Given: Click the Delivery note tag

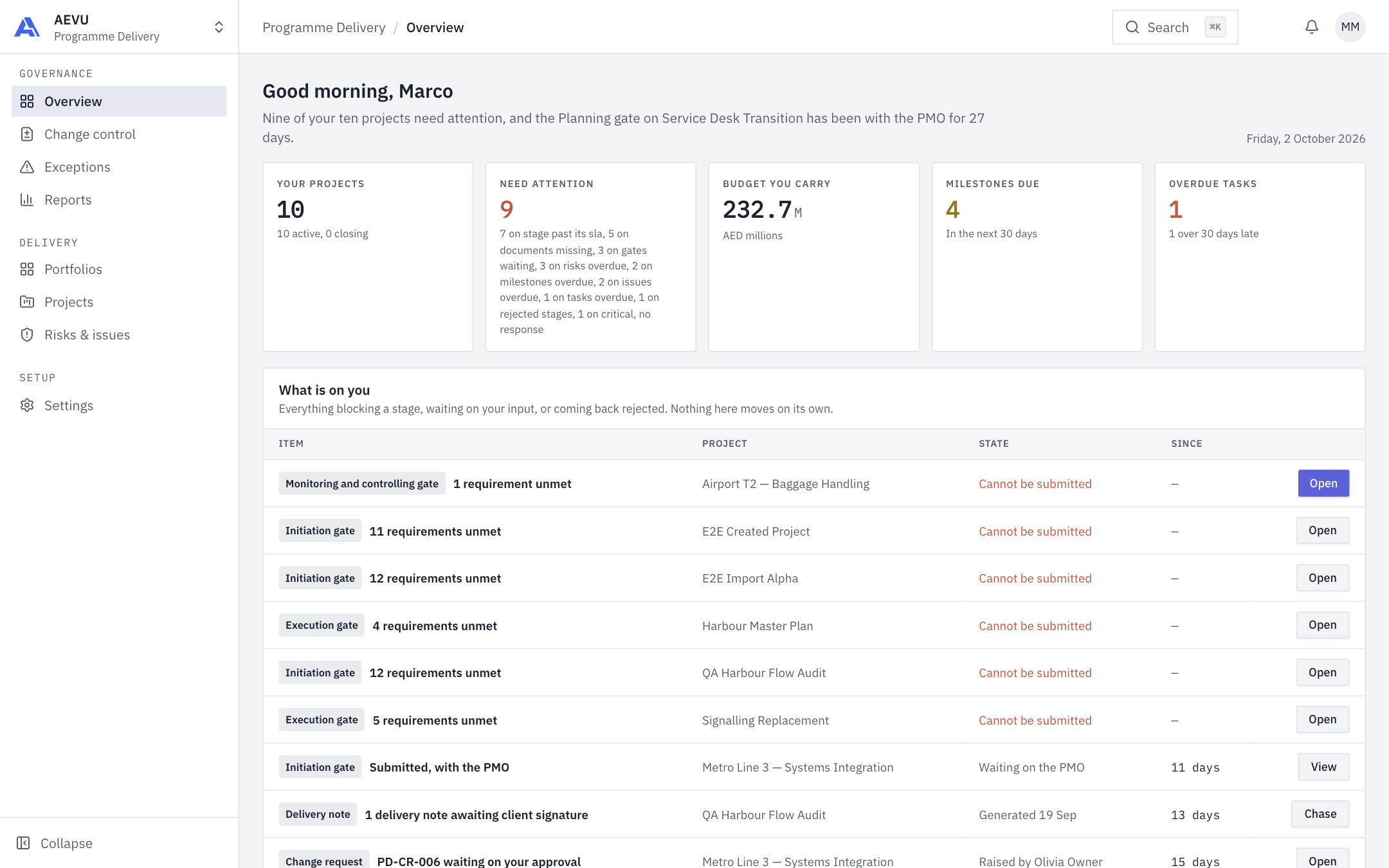Looking at the screenshot, I should (318, 814).
